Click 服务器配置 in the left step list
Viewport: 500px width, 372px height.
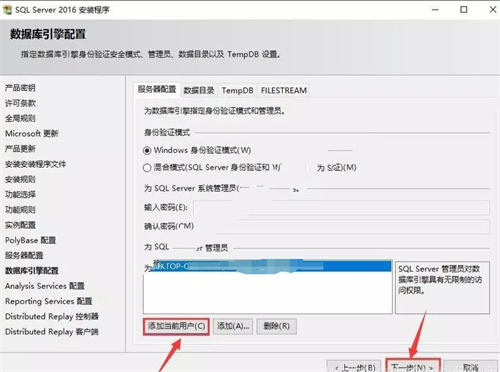(24, 256)
